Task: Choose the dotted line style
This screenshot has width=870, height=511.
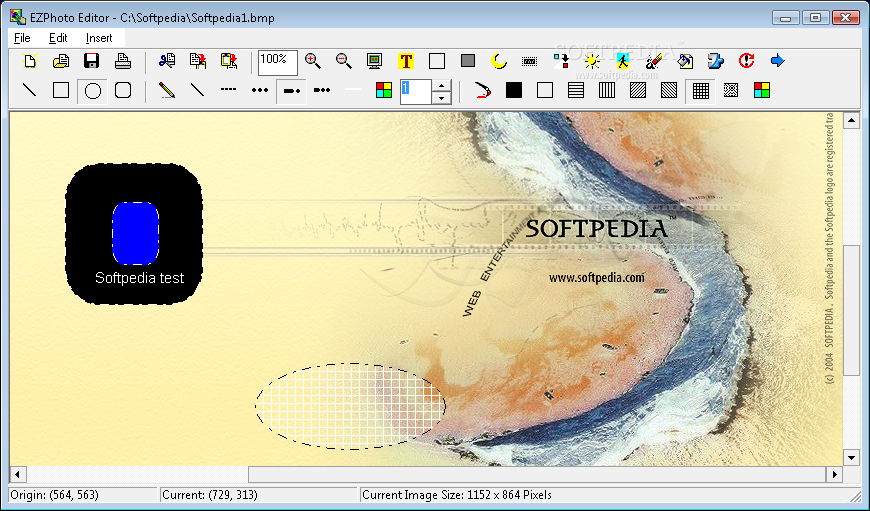Action: (260, 90)
